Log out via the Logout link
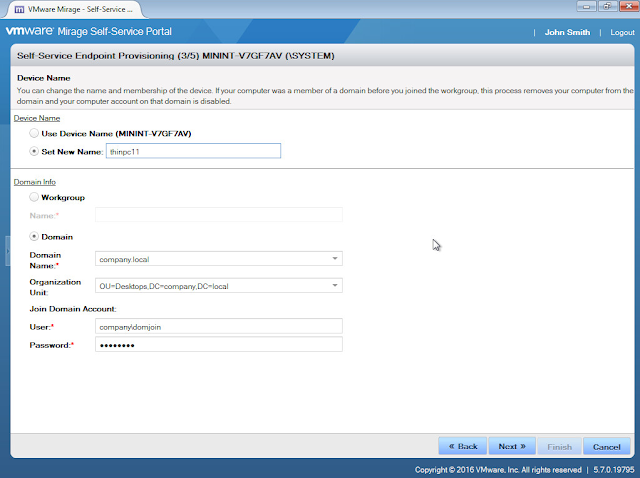Screen dimensions: 640x478 [622, 32]
